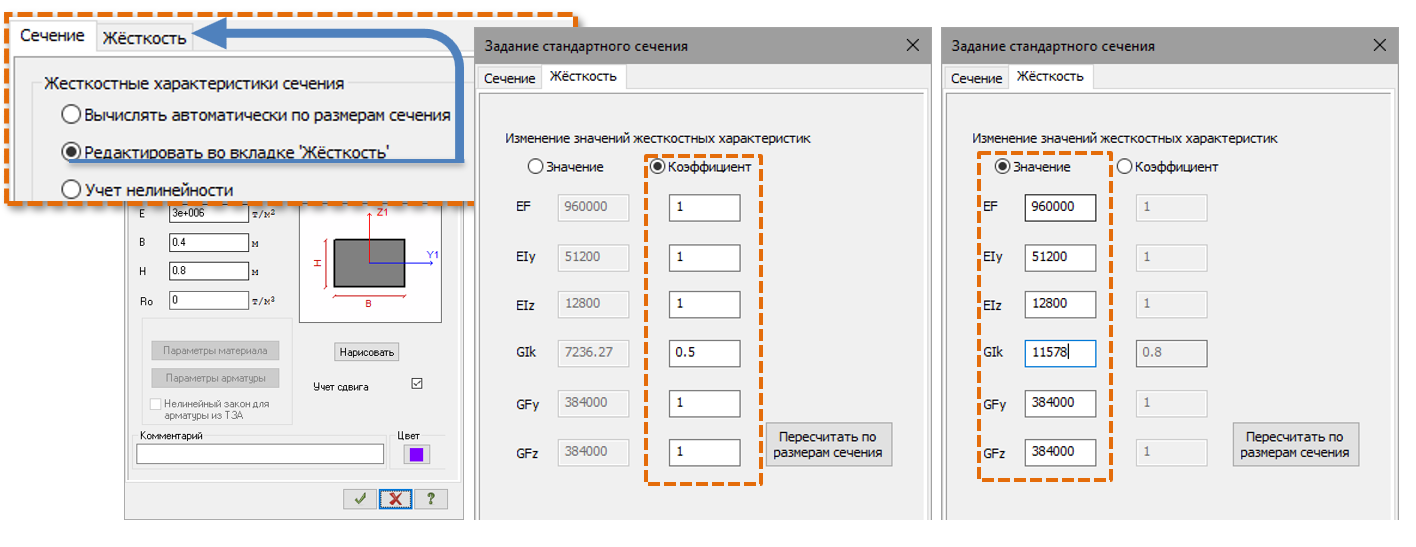Click the GIk coefficient field showing 0.5
Viewport: 1416px width, 547px height.
coord(705,353)
